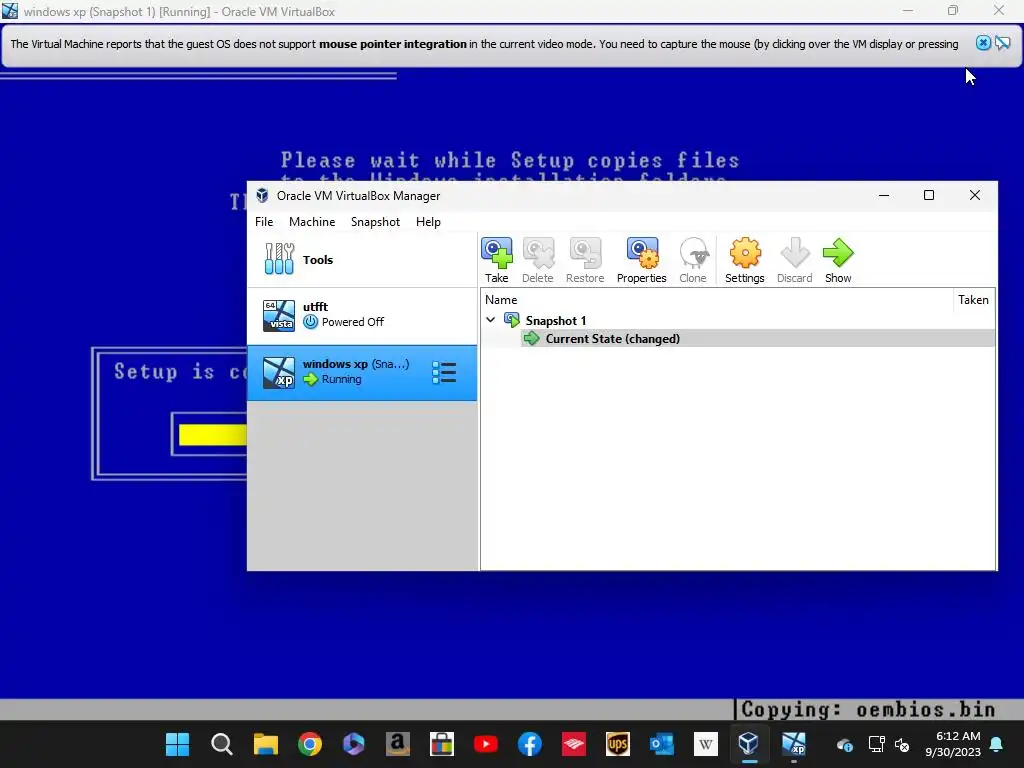Open the OneDrive cloud tray icon
The height and width of the screenshot is (768, 1024).
click(x=844, y=744)
